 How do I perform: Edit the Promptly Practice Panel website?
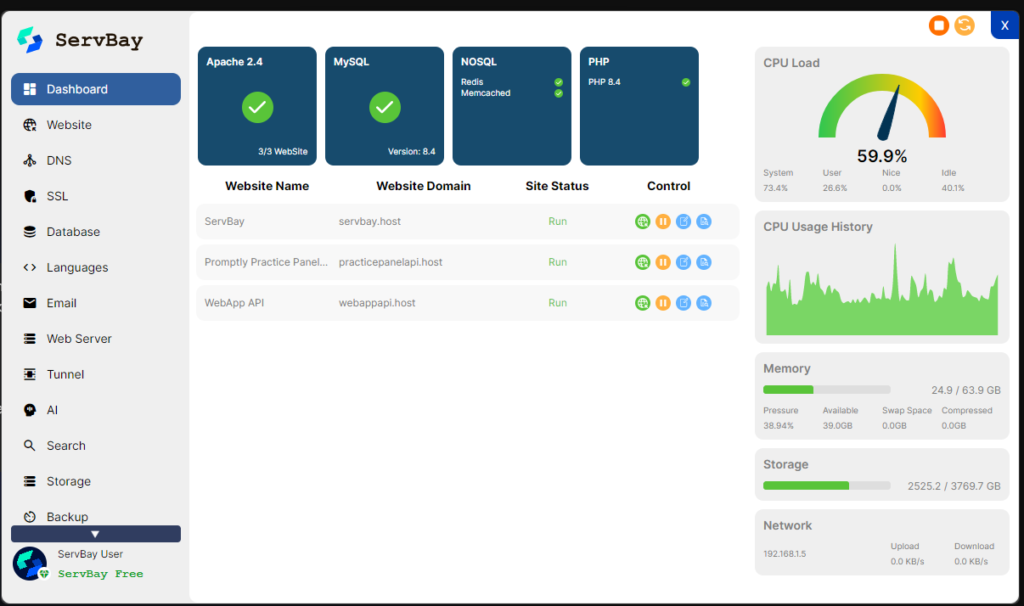pos(683,262)
